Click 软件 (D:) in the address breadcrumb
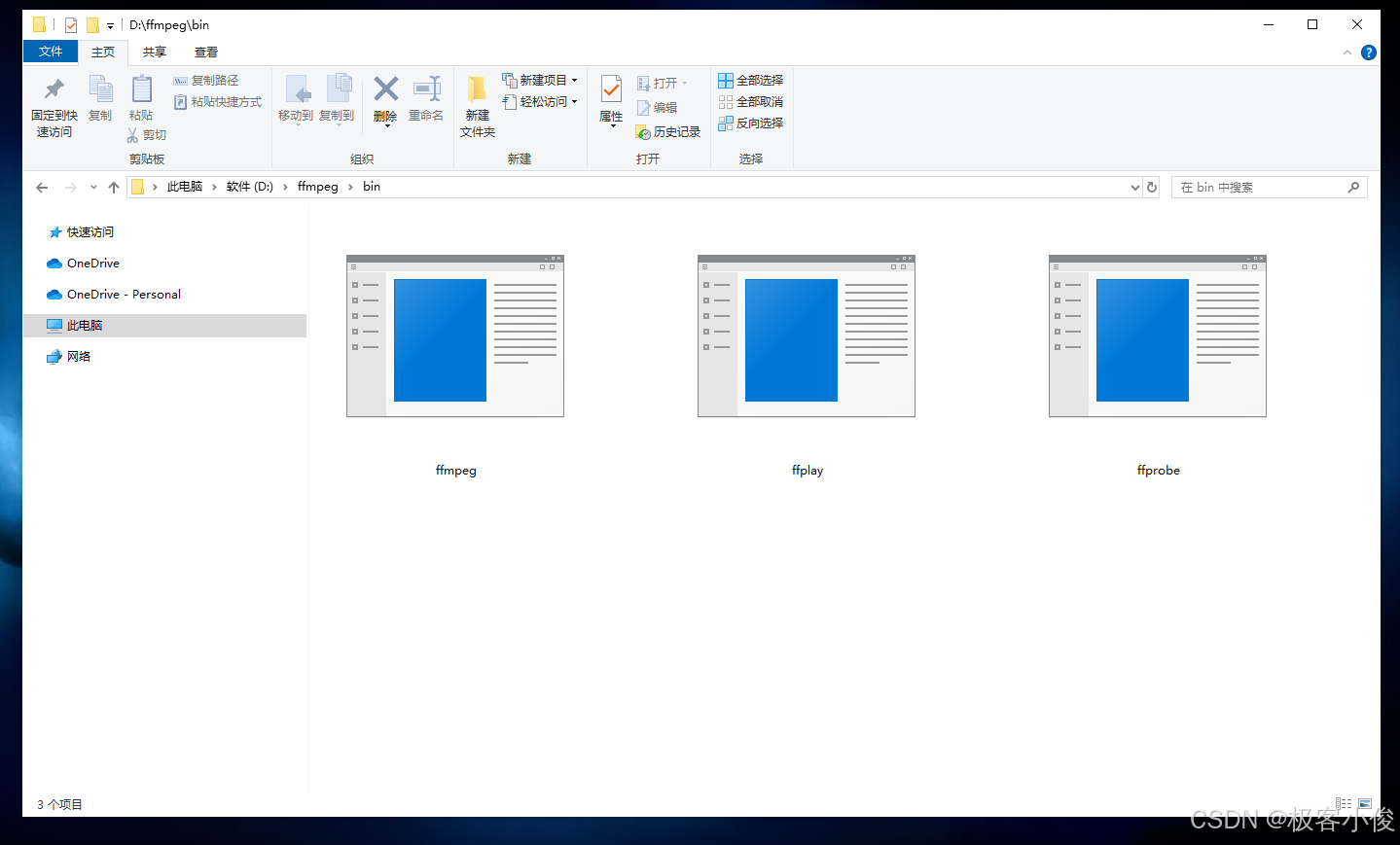 tap(250, 187)
